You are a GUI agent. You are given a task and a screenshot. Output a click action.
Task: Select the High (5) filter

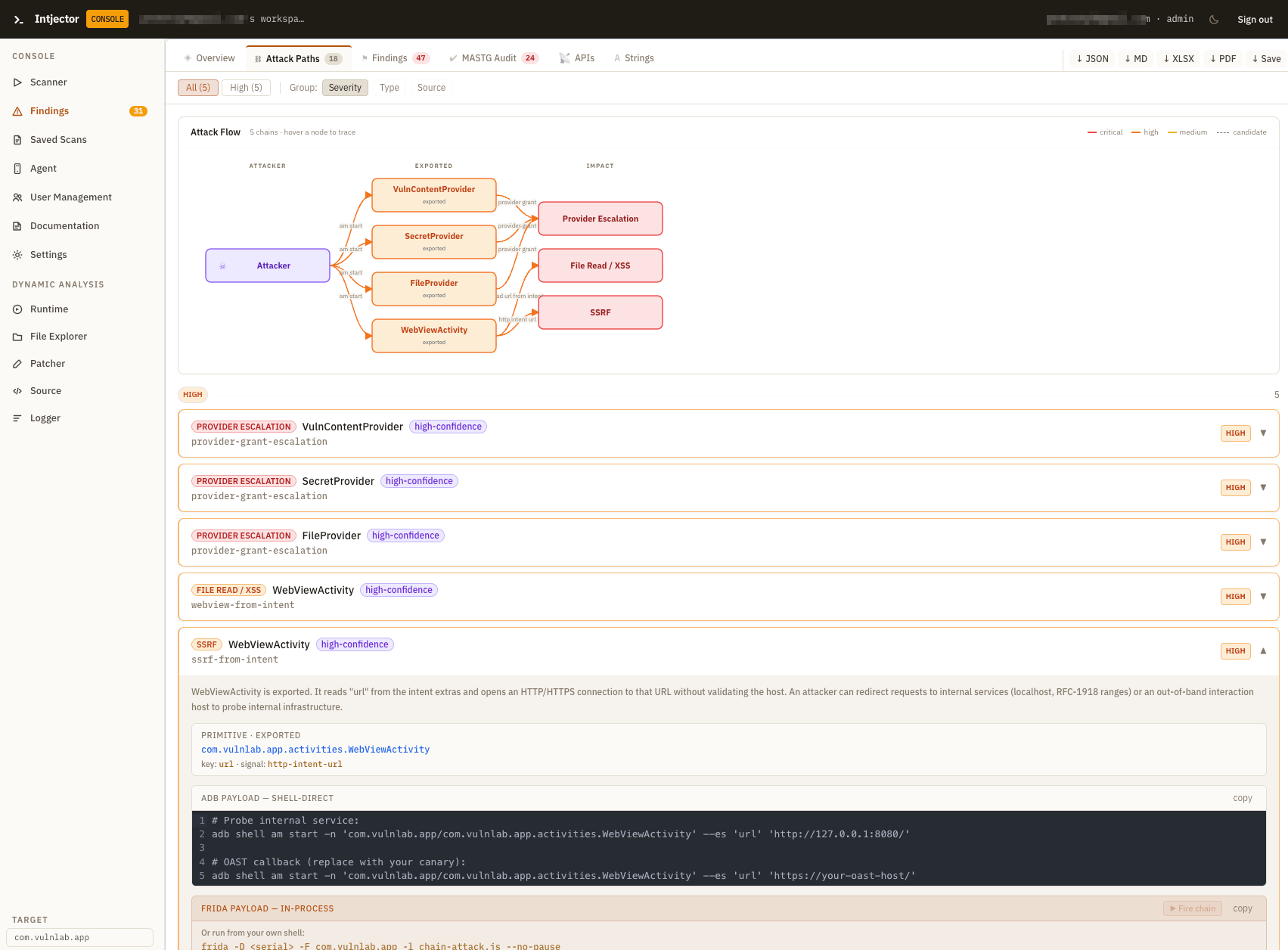247,88
